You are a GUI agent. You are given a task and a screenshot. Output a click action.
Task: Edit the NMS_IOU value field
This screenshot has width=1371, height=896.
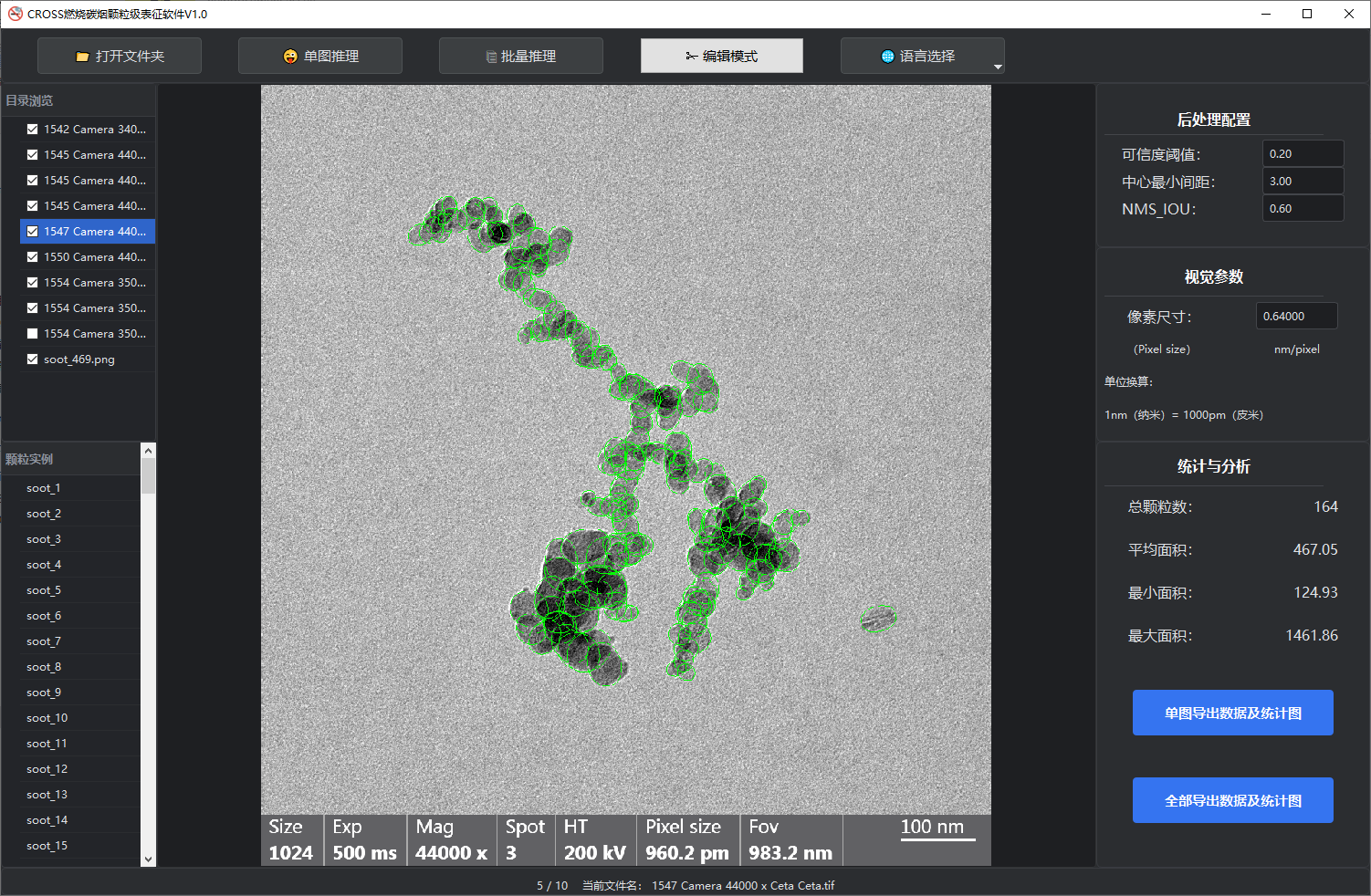1302,209
